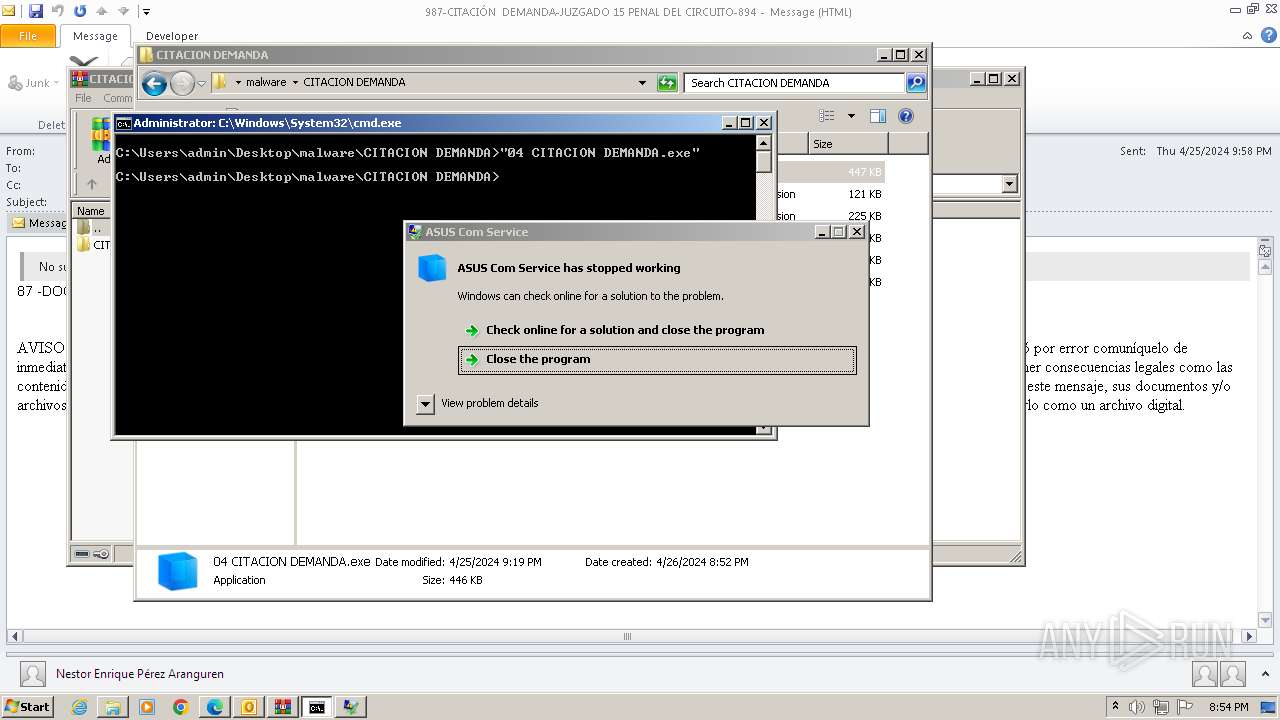1280x720 pixels.
Task: Select the 121 KB file size cell
Action: 865,194
